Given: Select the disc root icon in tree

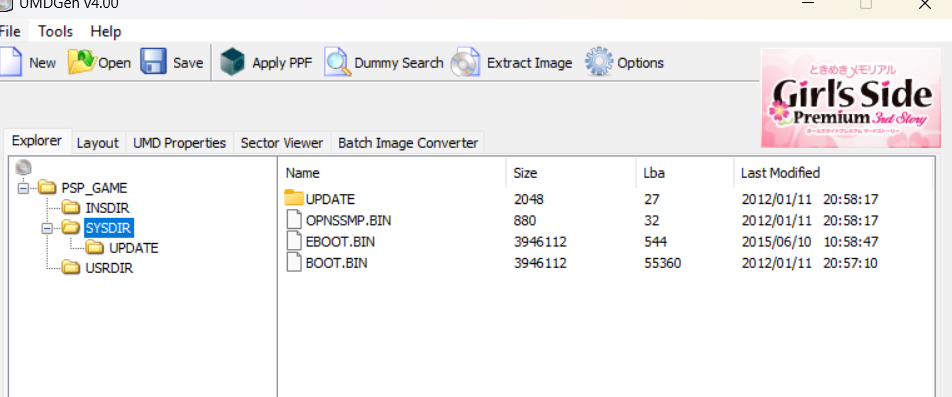Looking at the screenshot, I should click(24, 168).
